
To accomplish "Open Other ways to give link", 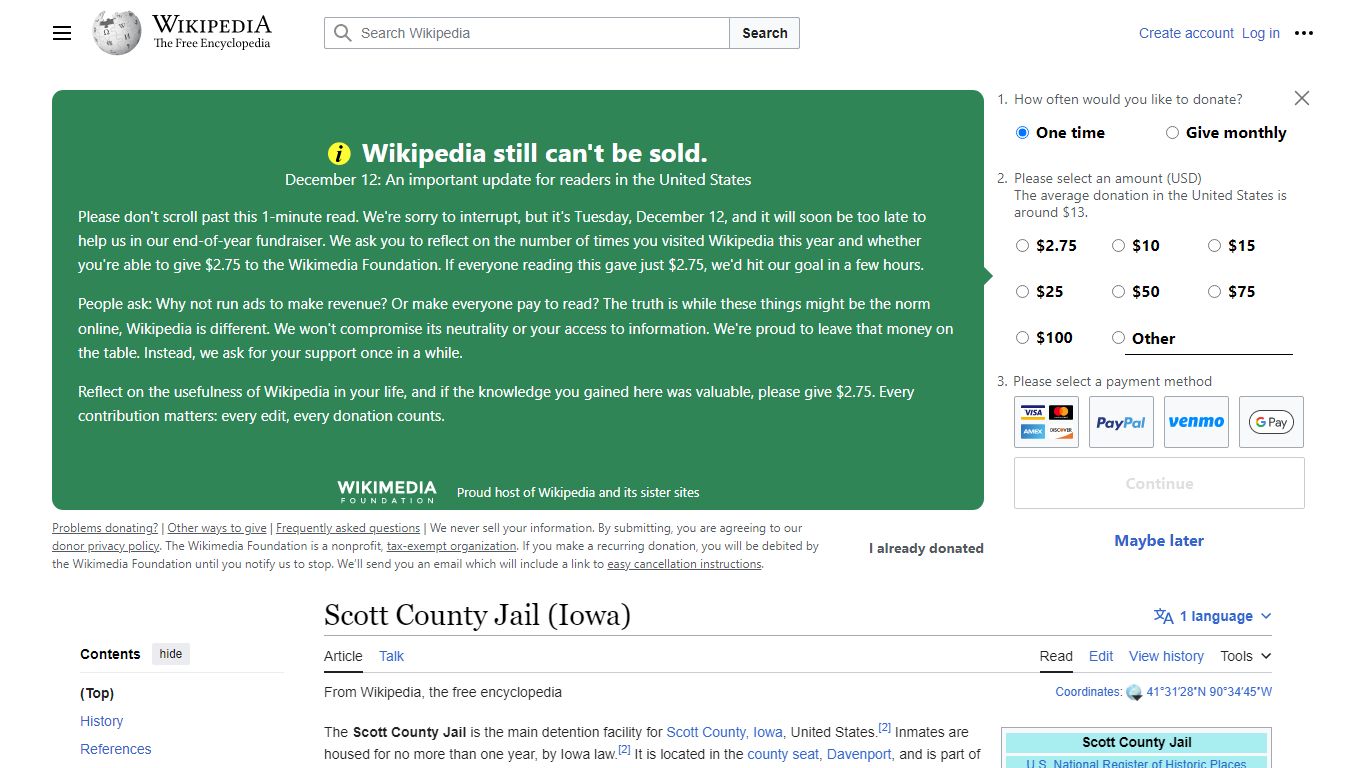I will (x=217, y=528).
